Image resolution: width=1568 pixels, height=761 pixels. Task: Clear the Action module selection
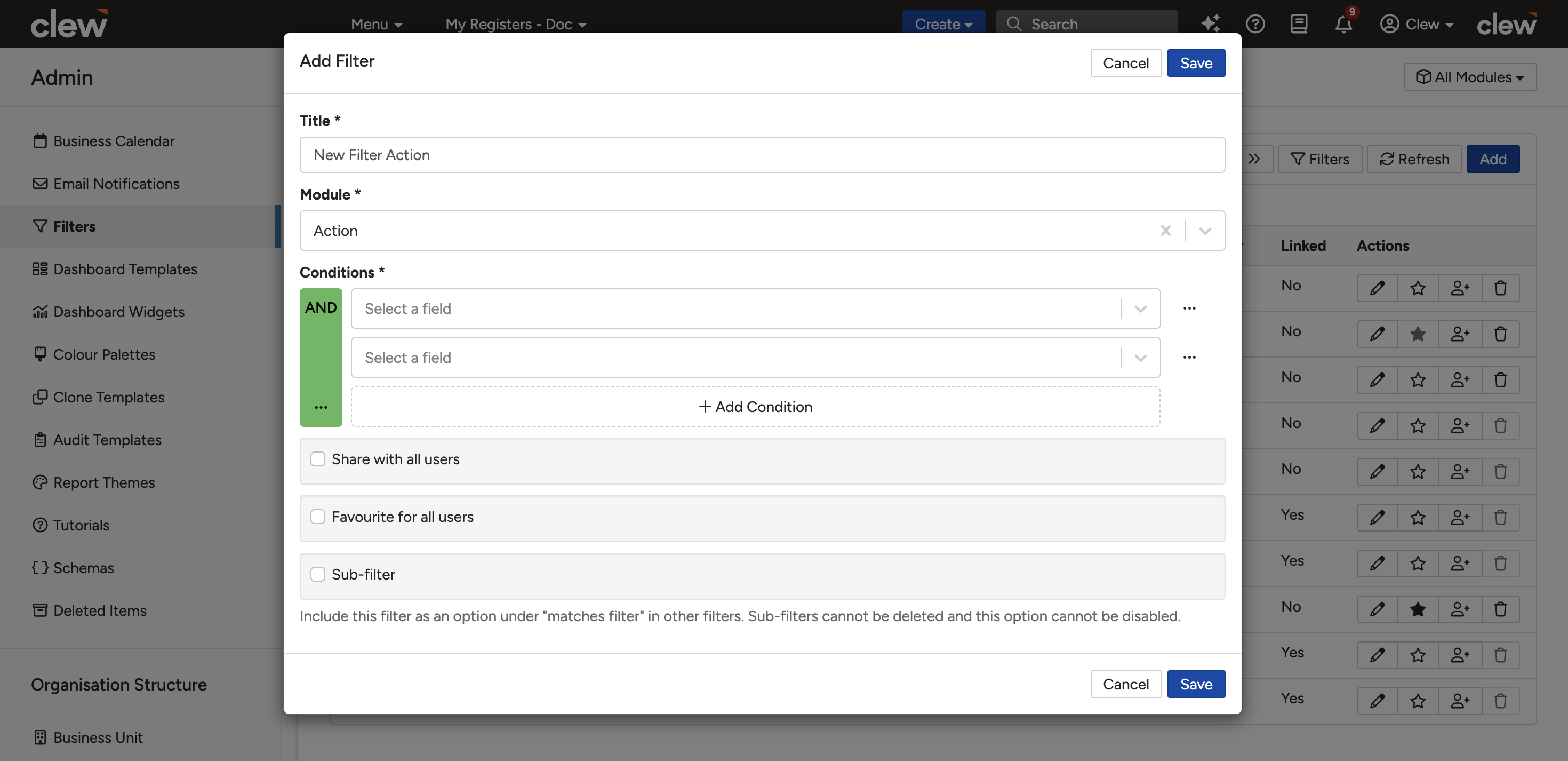[x=1165, y=231]
